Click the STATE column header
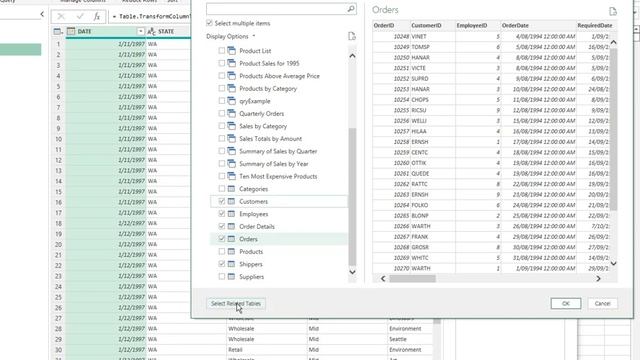The height and width of the screenshot is (360, 640). point(166,31)
